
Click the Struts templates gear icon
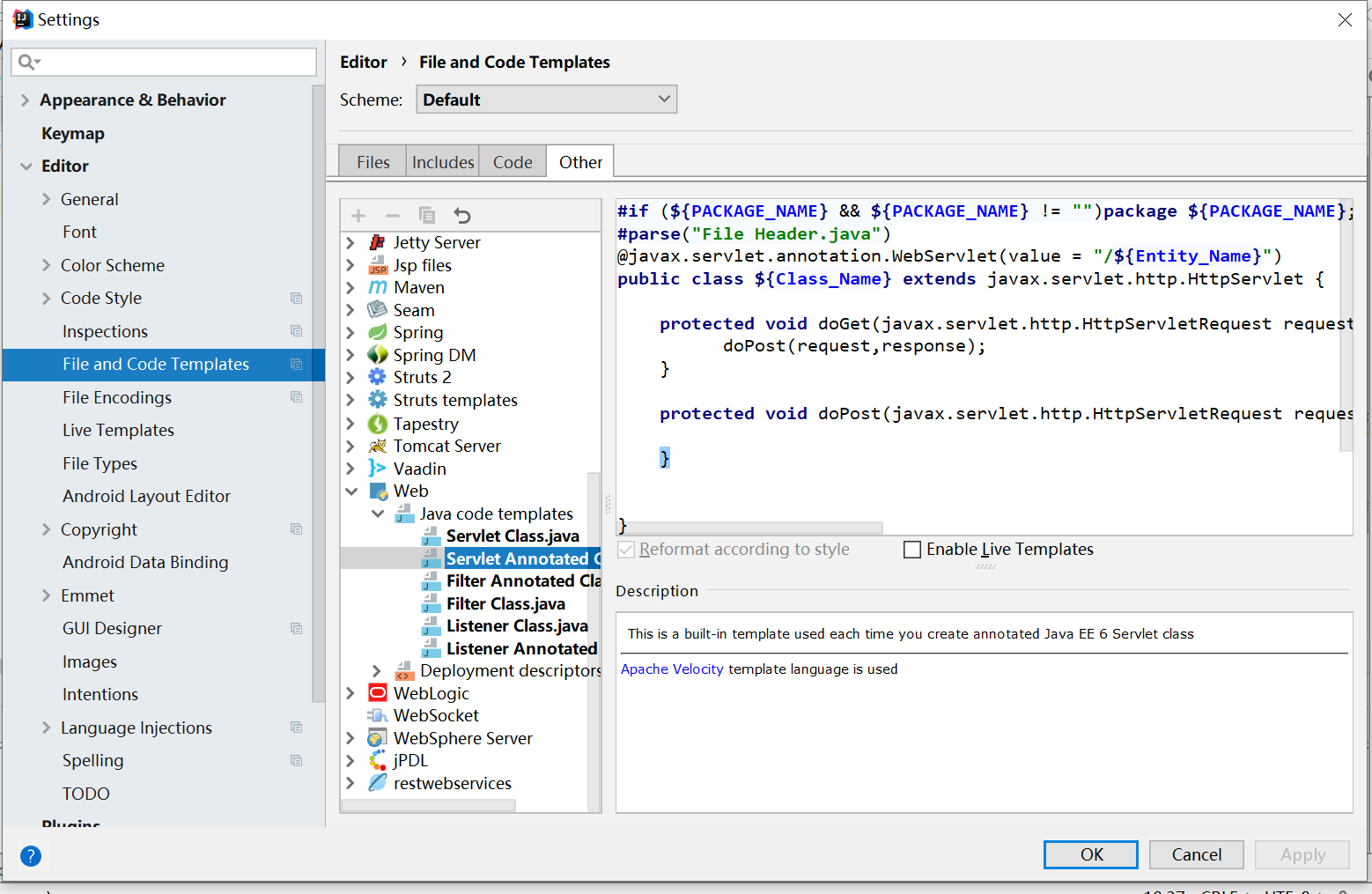coord(378,400)
